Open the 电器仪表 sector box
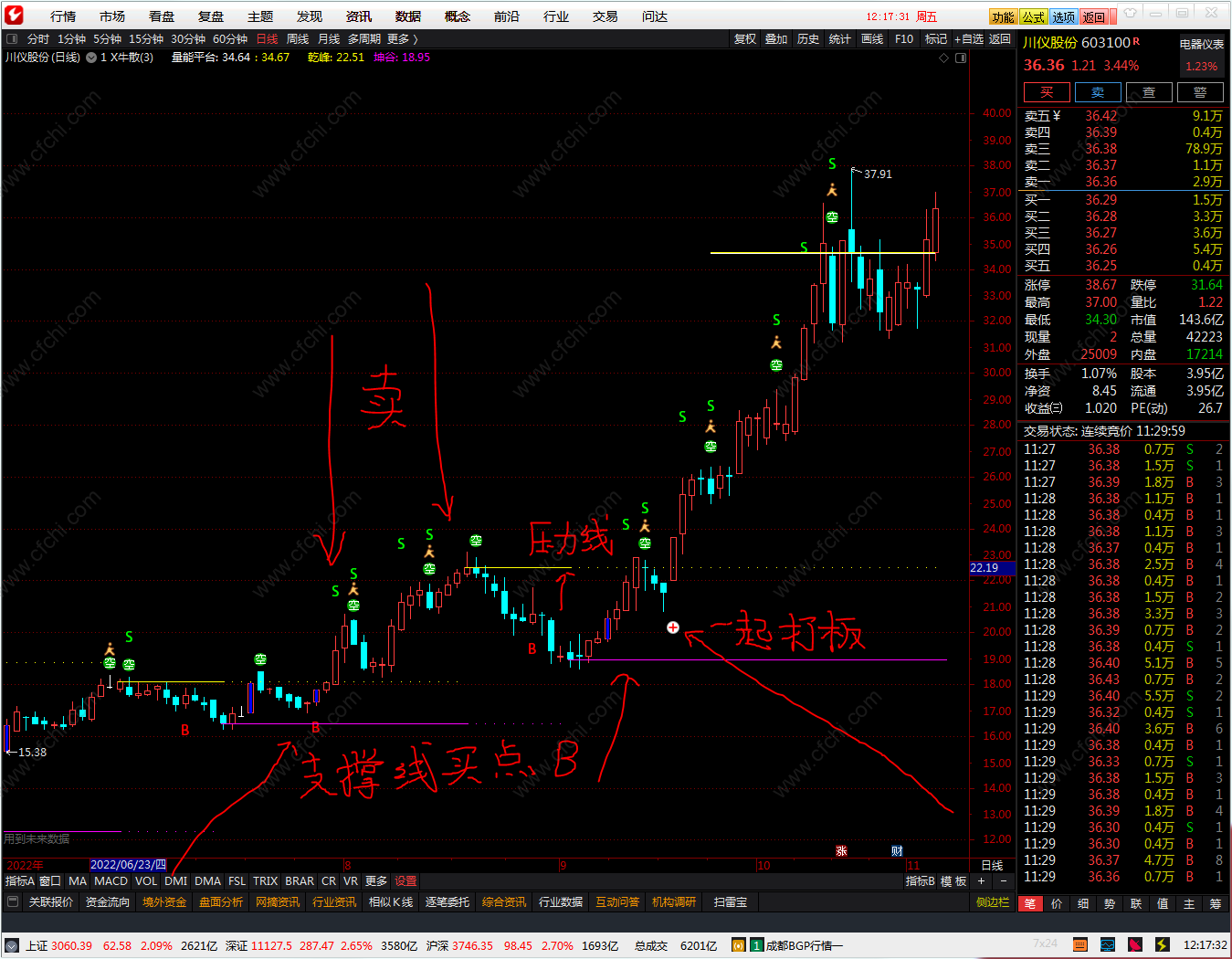The height and width of the screenshot is (959, 1232). pos(1202,55)
